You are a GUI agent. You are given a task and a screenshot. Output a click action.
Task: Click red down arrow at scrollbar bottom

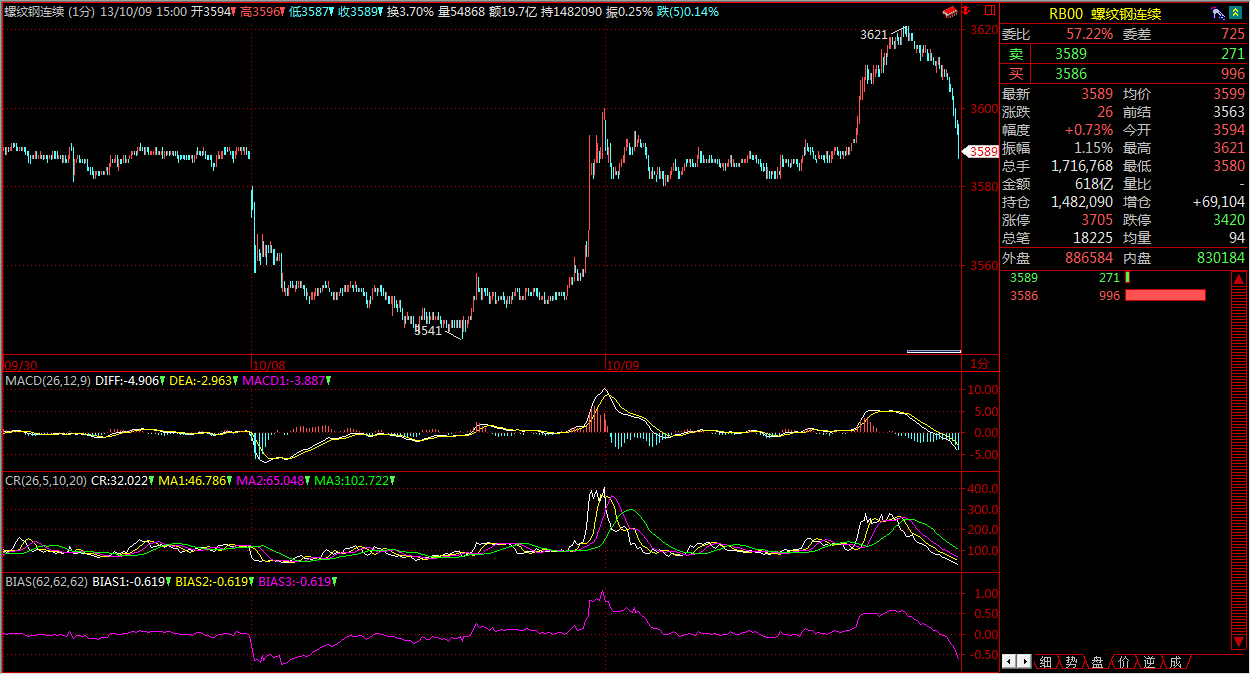1240,643
